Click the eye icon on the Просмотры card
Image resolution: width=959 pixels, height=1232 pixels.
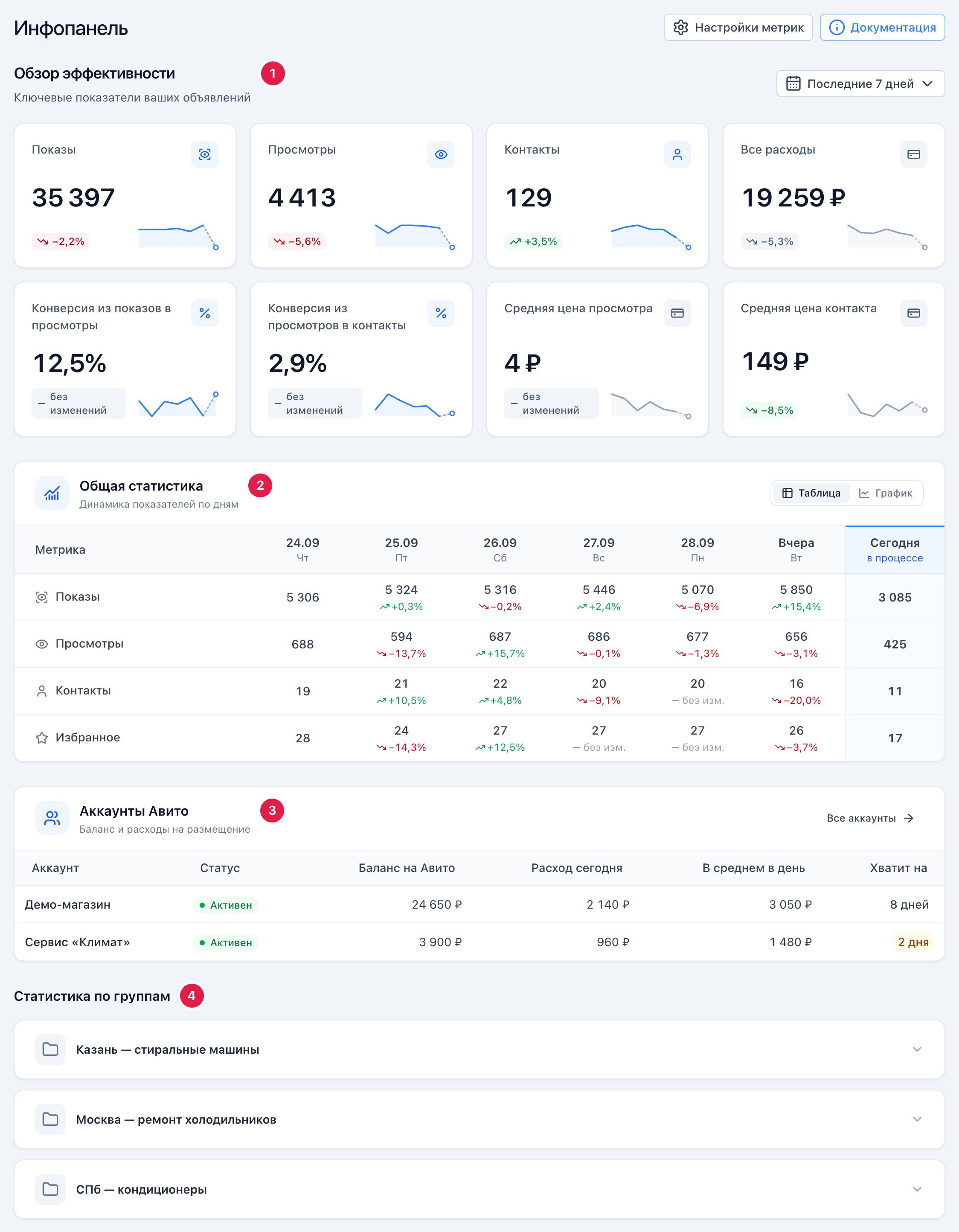pyautogui.click(x=441, y=154)
